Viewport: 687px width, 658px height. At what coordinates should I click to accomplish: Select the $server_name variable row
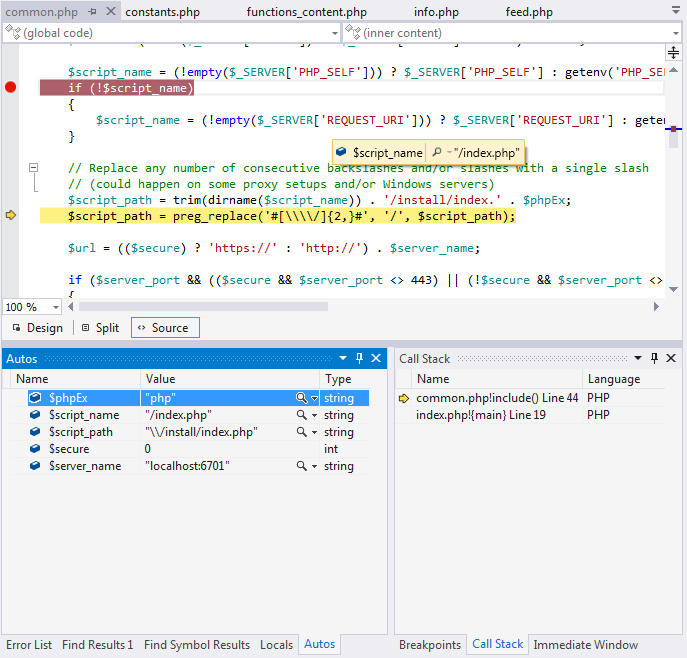pyautogui.click(x=198, y=466)
